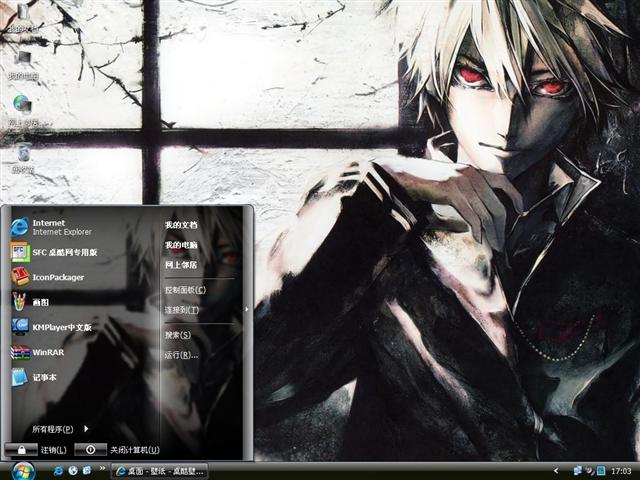This screenshot has height=480, width=640.
Task: Click the 注销(L) log off button
Action: [x=36, y=450]
